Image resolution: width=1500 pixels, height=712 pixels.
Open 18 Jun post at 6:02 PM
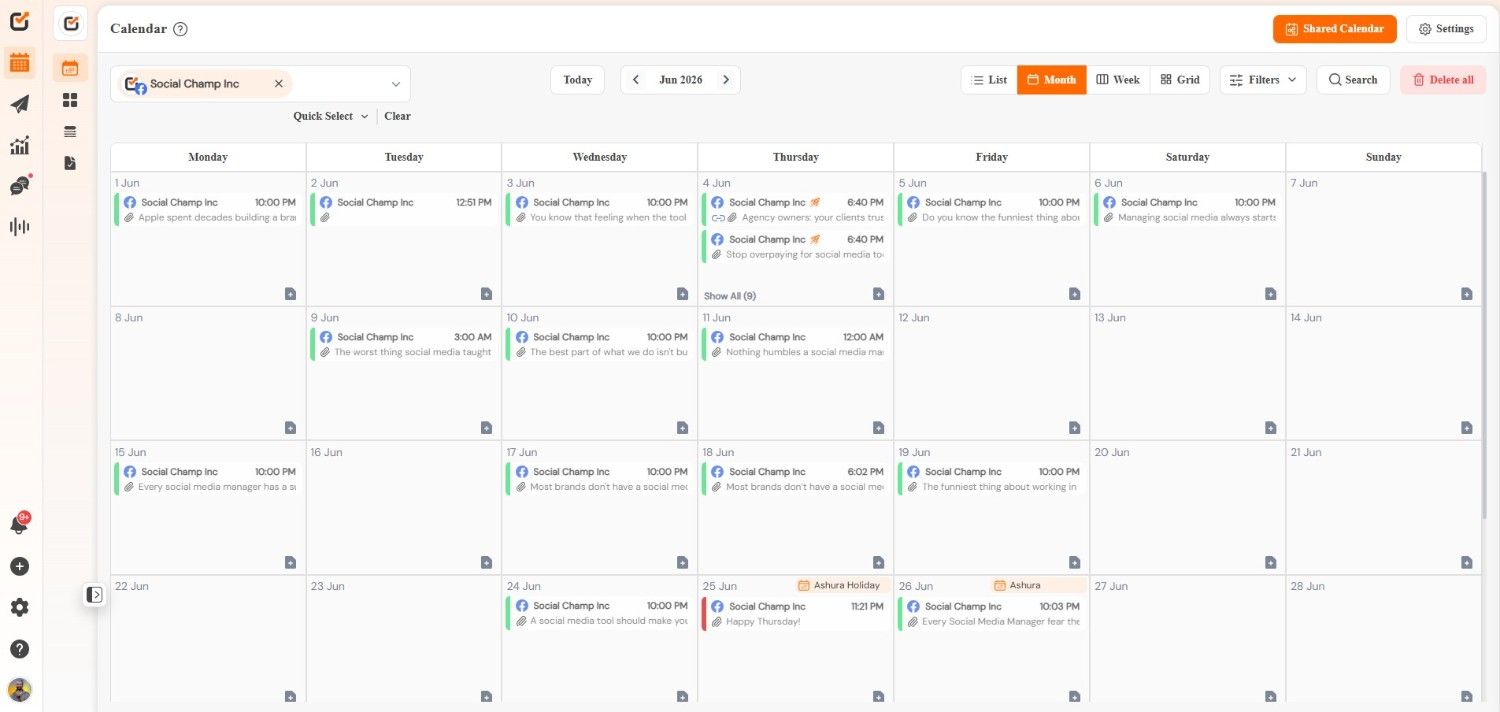point(795,479)
